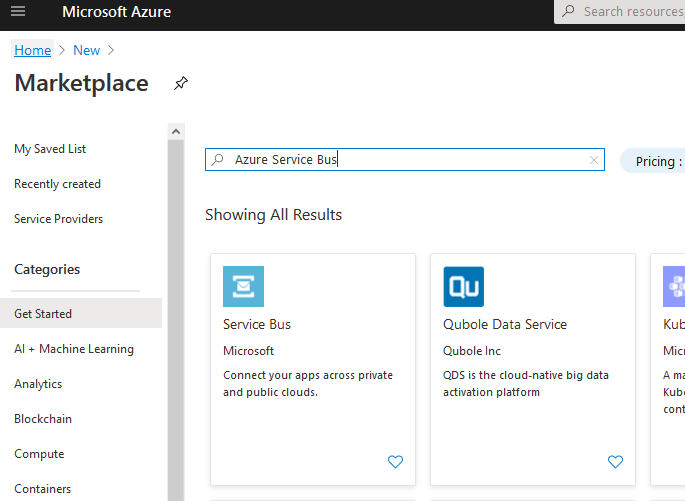The height and width of the screenshot is (501, 685).
Task: Select the Blockchain category
Action: [43, 419]
